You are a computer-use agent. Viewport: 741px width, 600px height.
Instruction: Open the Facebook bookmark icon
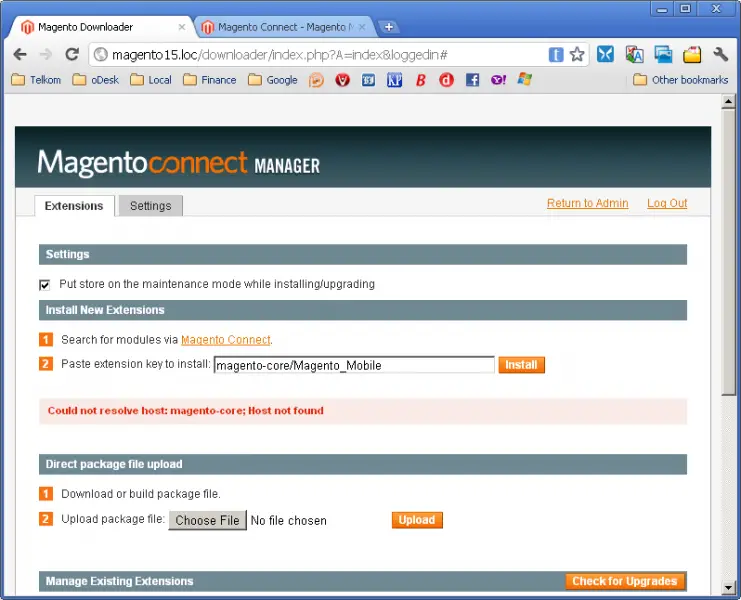(x=473, y=80)
